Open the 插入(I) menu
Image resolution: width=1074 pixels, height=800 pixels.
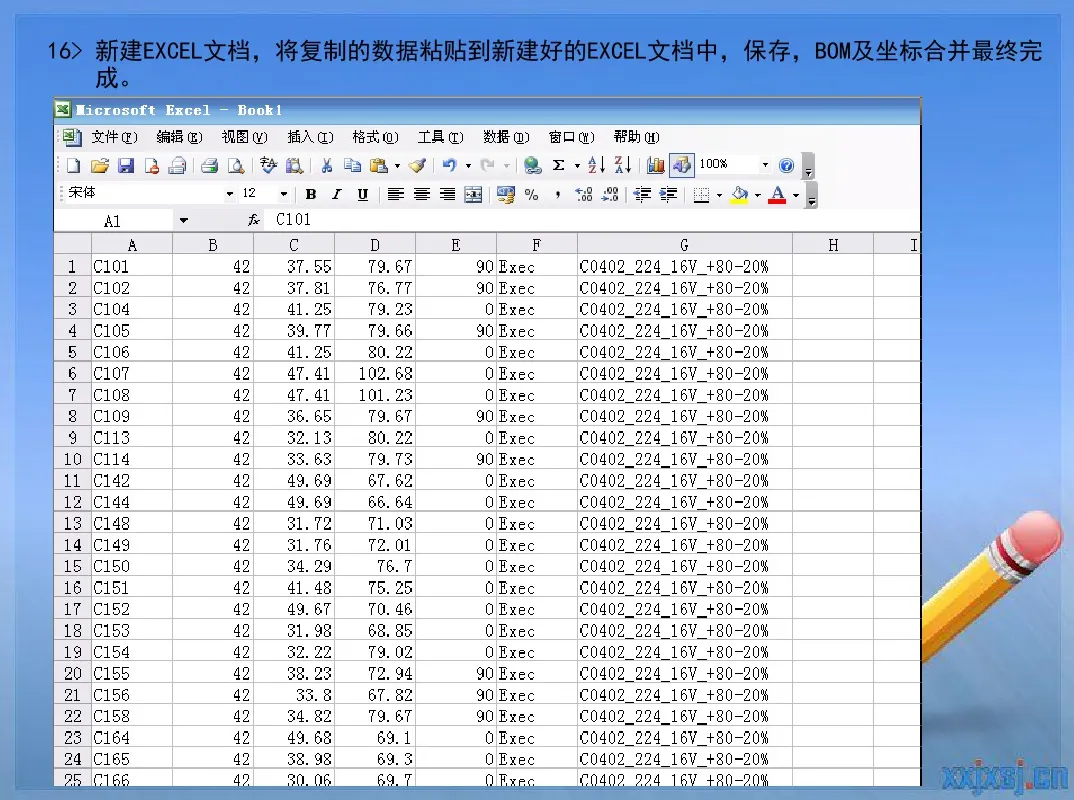pyautogui.click(x=310, y=137)
